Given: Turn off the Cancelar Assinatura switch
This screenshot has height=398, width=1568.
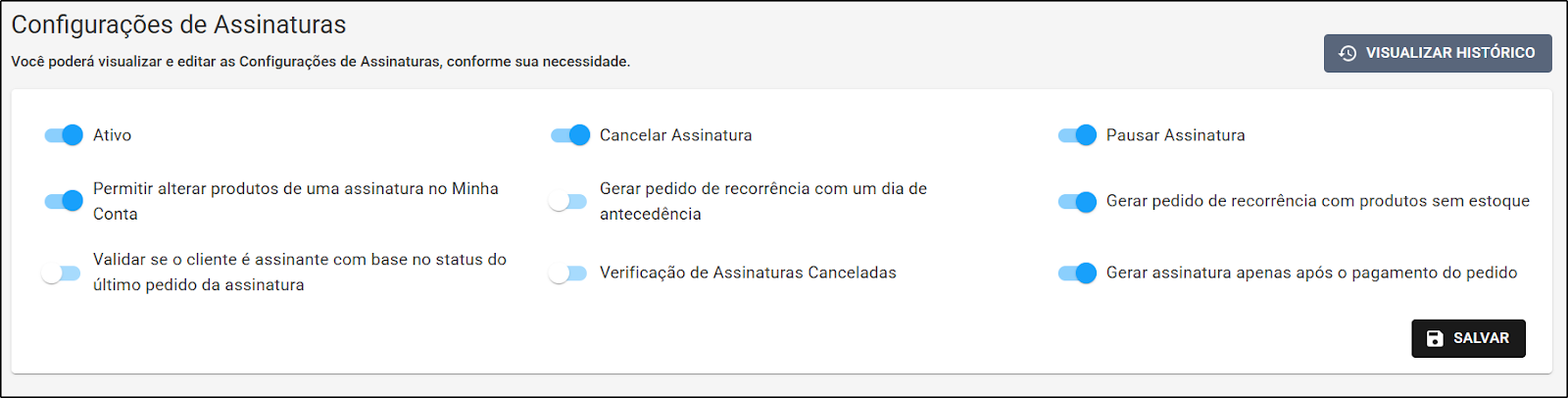Looking at the screenshot, I should click(570, 135).
